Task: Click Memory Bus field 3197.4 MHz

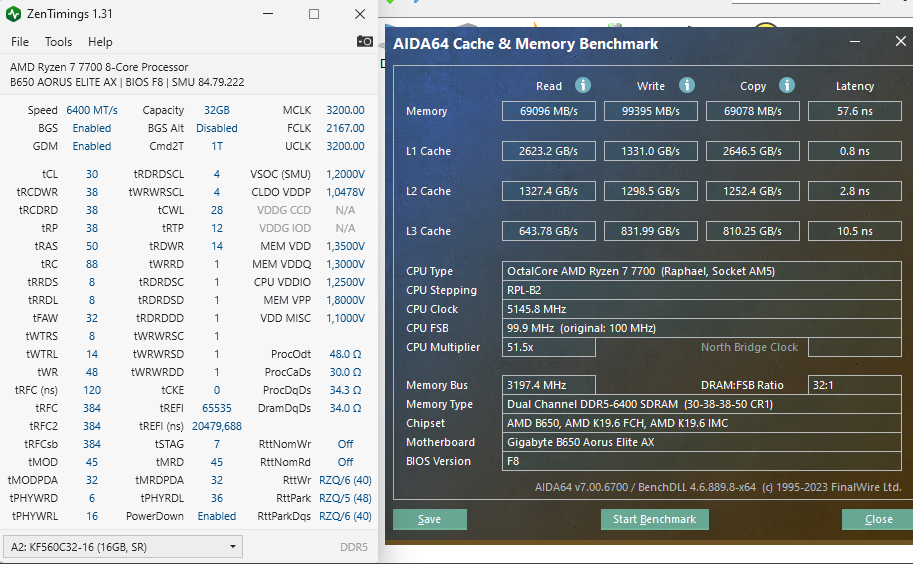Action: pyautogui.click(x=548, y=385)
